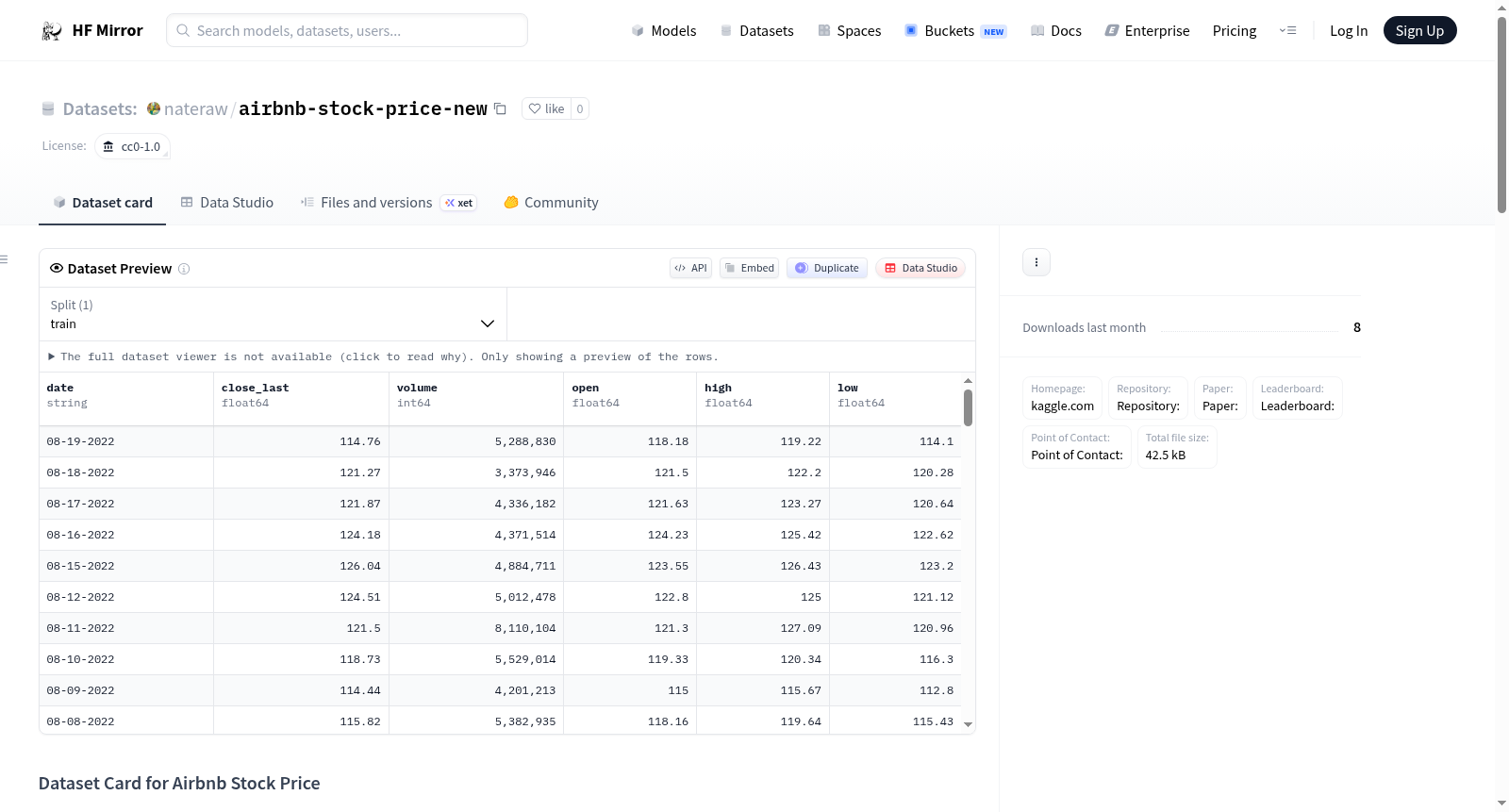Select the 08-19-2022 date cell
This screenshot has height=812, width=1509.
click(x=126, y=441)
